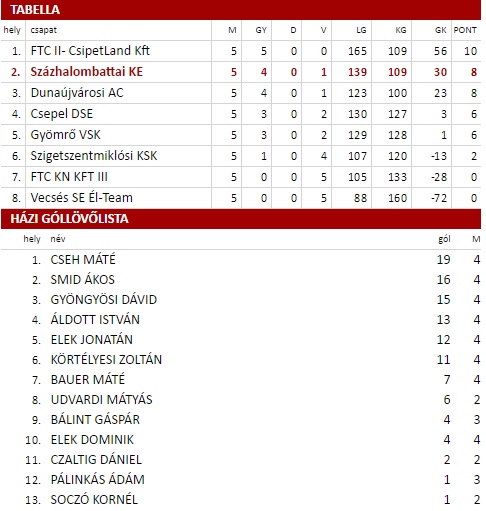This screenshot has width=486, height=511.
Task: Click Vecsés SE Él-Team in table
Action: pyautogui.click(x=81, y=198)
